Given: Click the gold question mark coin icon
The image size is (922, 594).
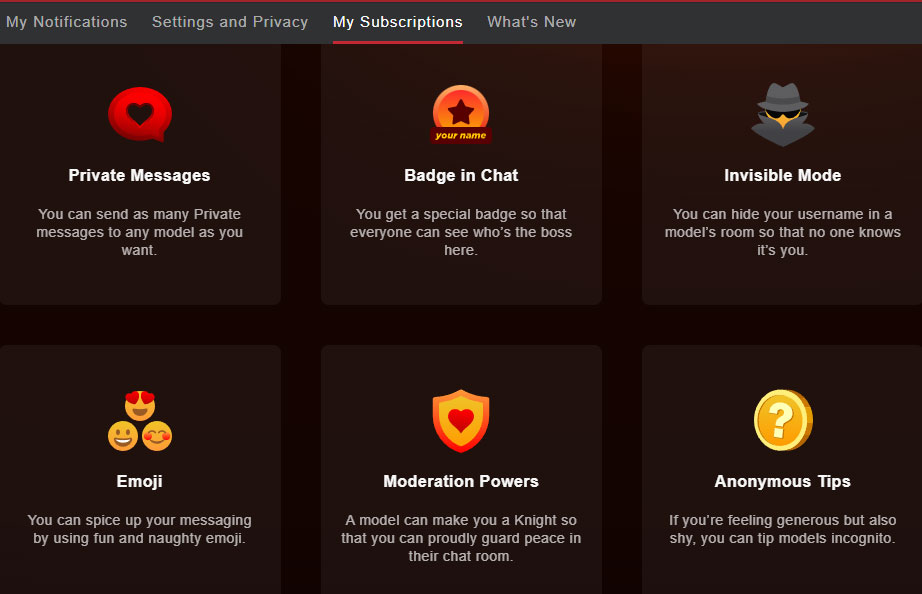Looking at the screenshot, I should coord(782,421).
